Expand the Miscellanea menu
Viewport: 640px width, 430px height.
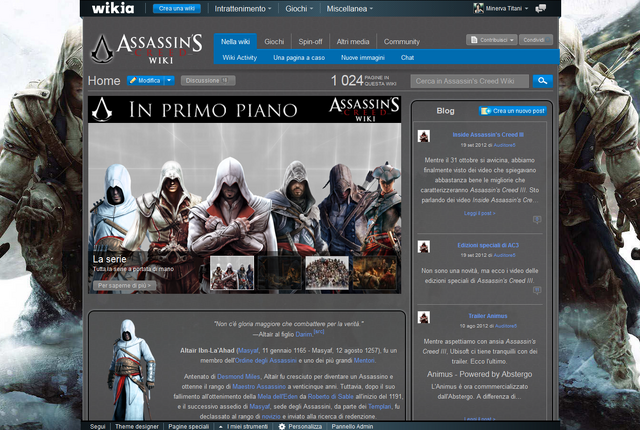coord(349,9)
